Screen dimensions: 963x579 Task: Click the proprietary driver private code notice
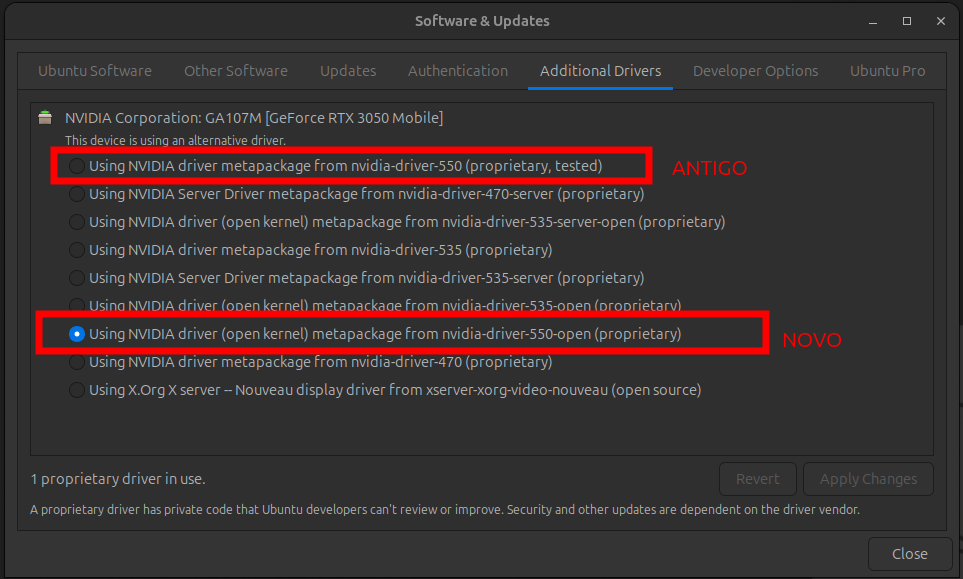pyautogui.click(x=445, y=510)
